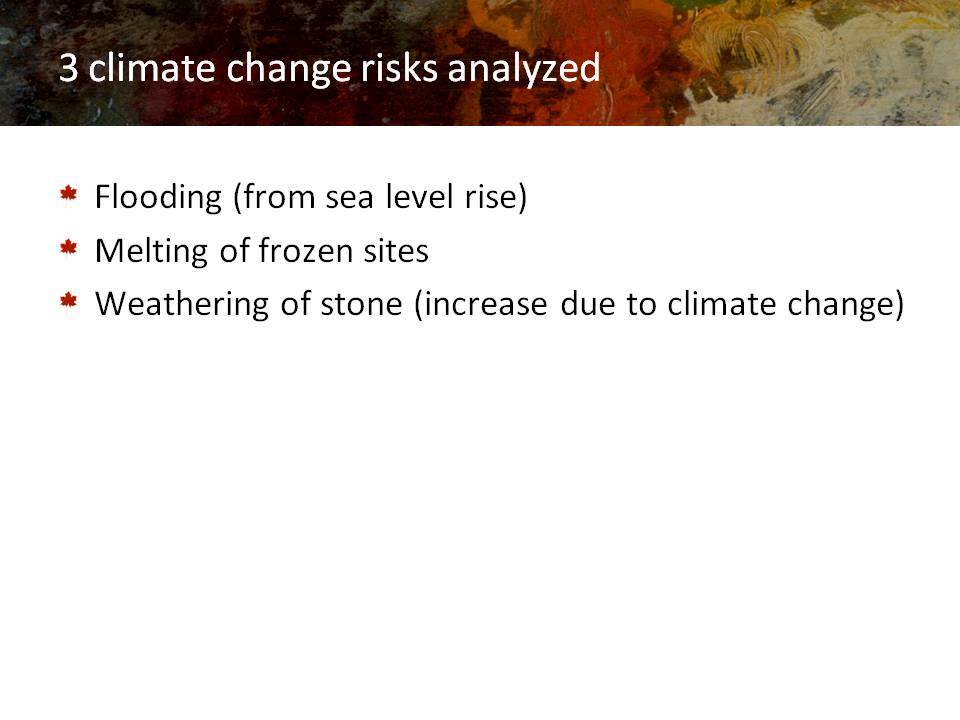Click the maple leaf bullet beside Melting
Image resolution: width=960 pixels, height=720 pixels.
pyautogui.click(x=69, y=247)
